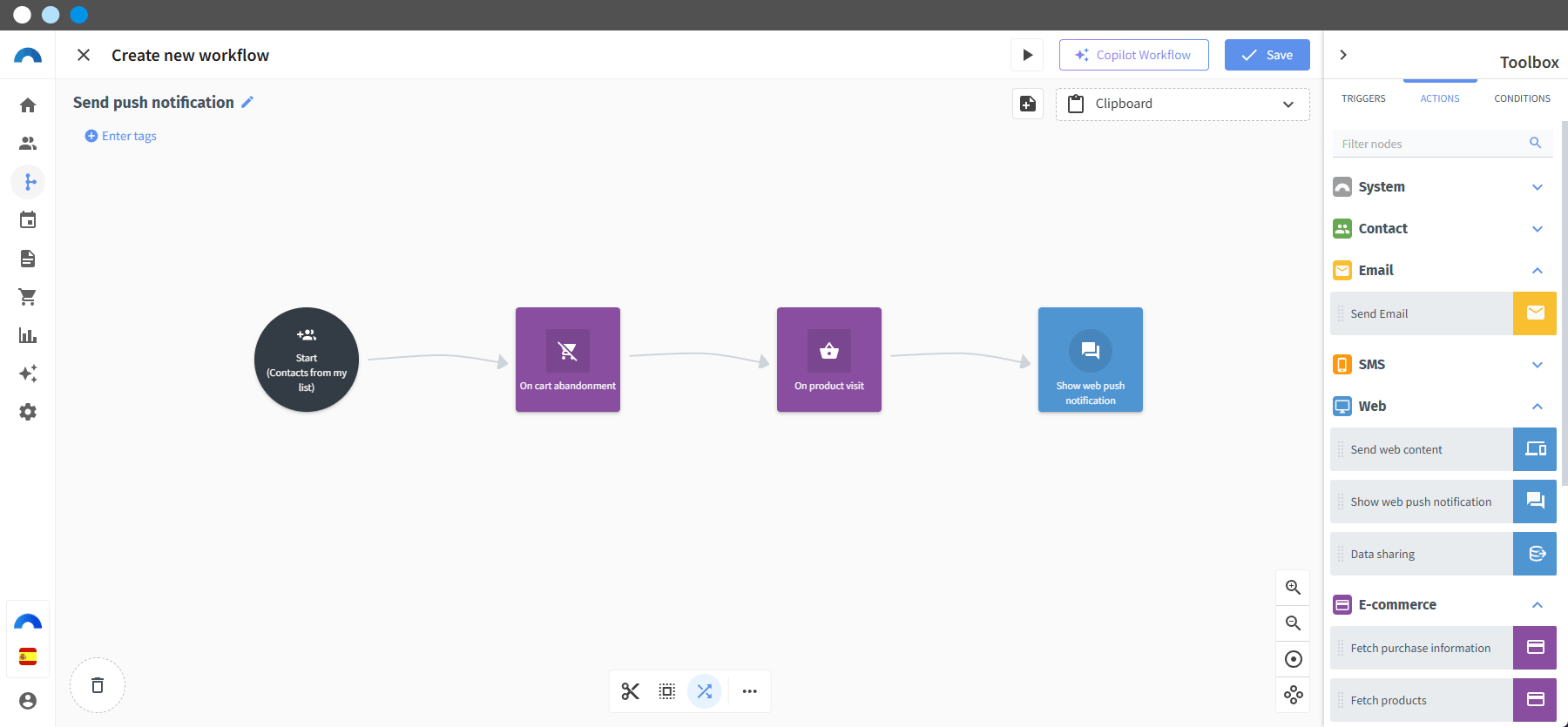Save the workflow
Screen dimensions: 1568x727
pos(1267,55)
